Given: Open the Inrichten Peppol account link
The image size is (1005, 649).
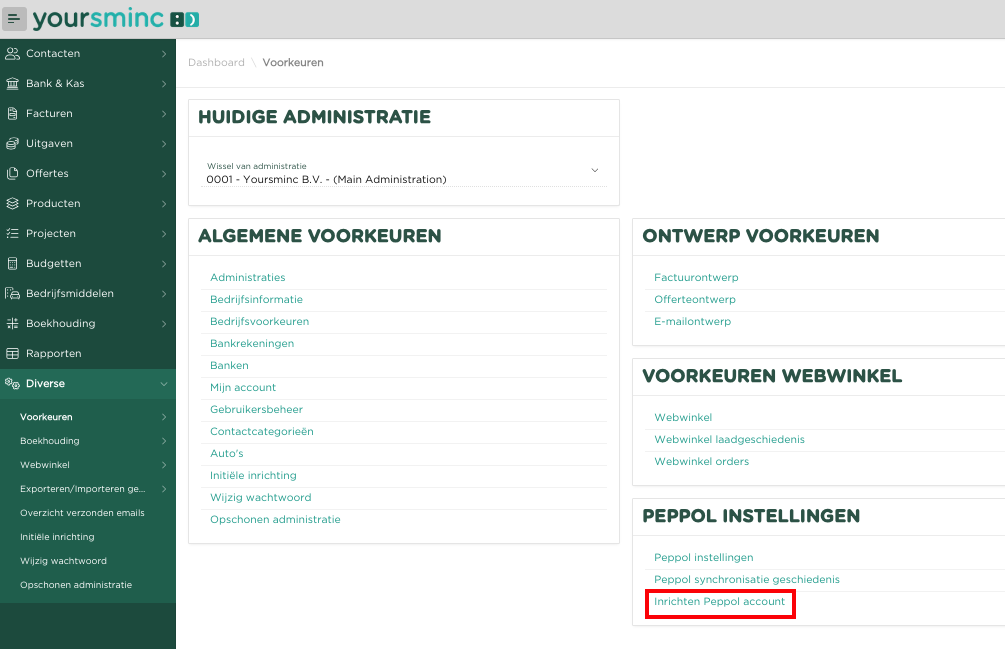Looking at the screenshot, I should point(719,602).
